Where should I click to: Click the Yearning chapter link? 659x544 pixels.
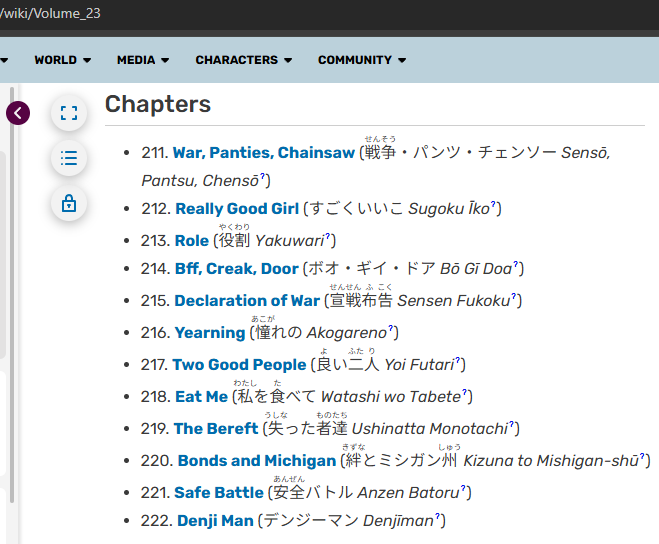click(x=209, y=333)
